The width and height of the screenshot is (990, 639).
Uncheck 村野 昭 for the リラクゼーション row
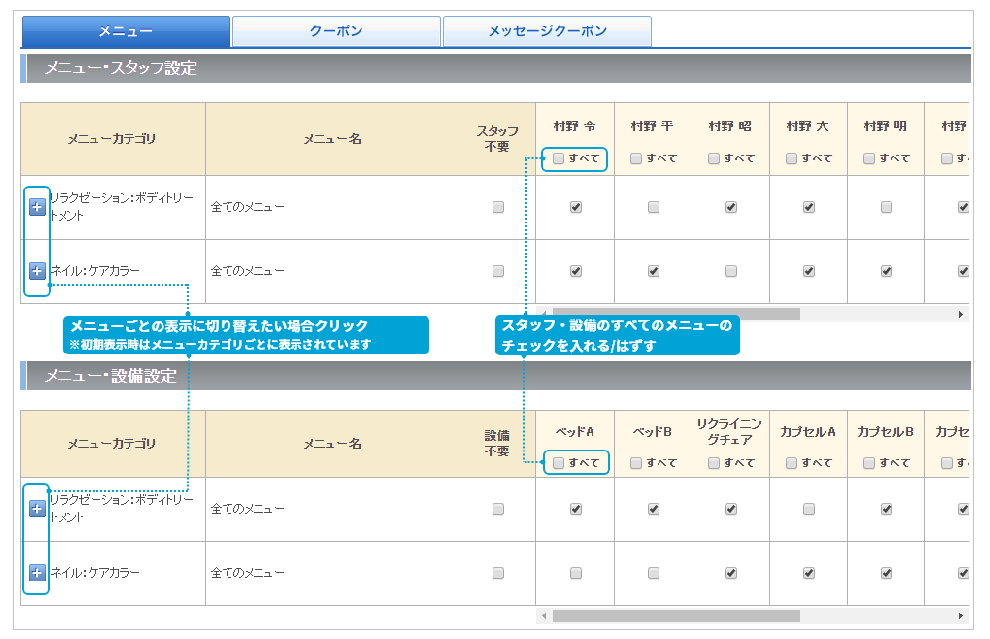pos(730,207)
